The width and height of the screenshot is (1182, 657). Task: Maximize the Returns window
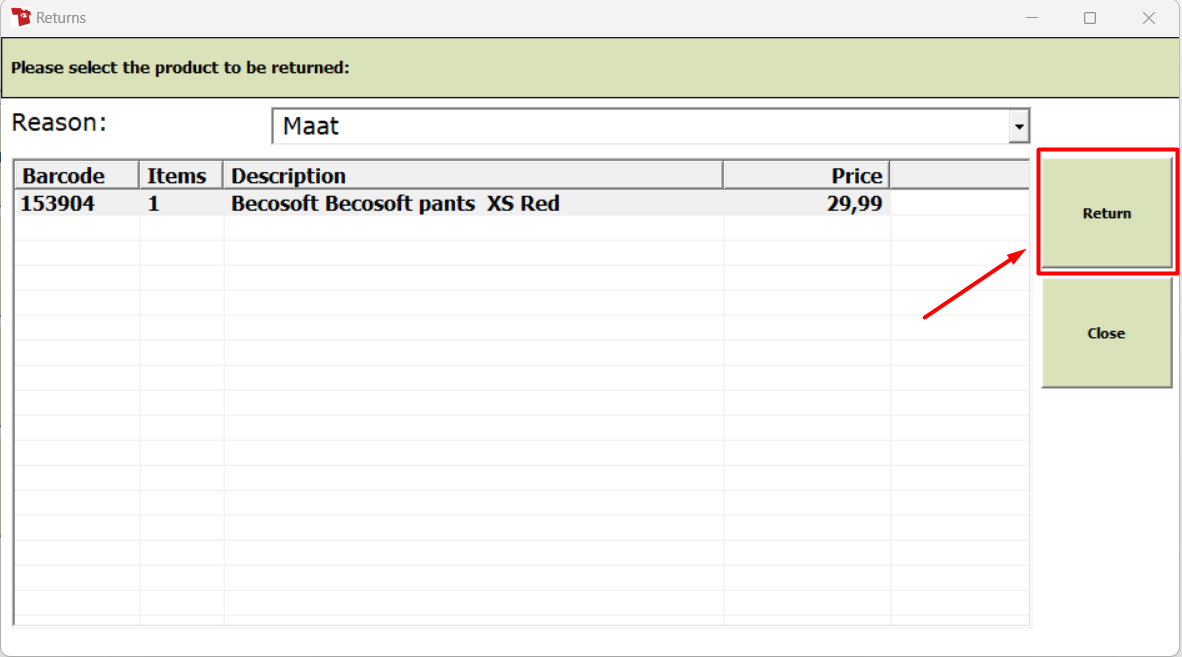[x=1090, y=17]
